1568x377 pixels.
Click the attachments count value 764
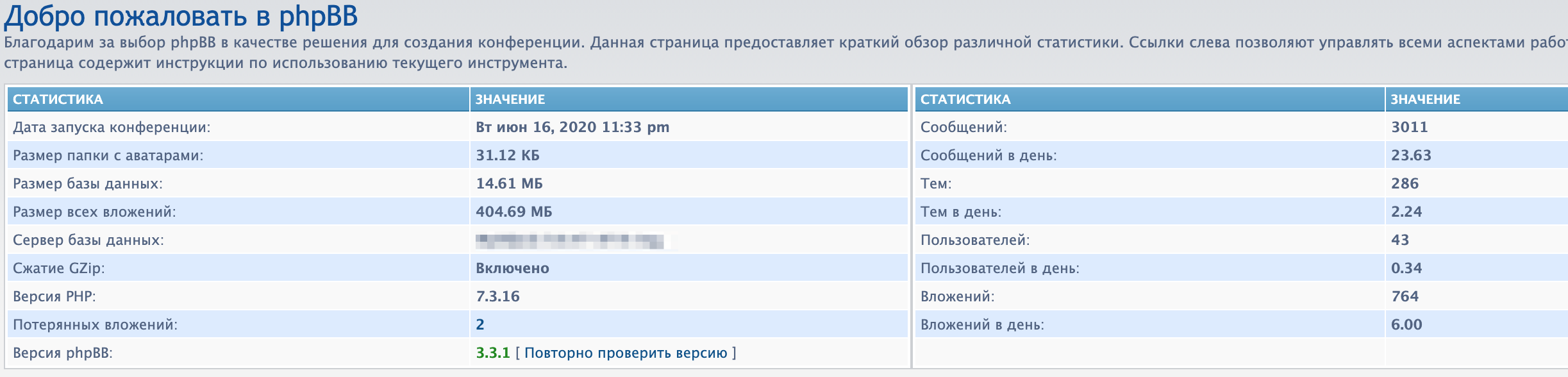pyautogui.click(x=1405, y=296)
